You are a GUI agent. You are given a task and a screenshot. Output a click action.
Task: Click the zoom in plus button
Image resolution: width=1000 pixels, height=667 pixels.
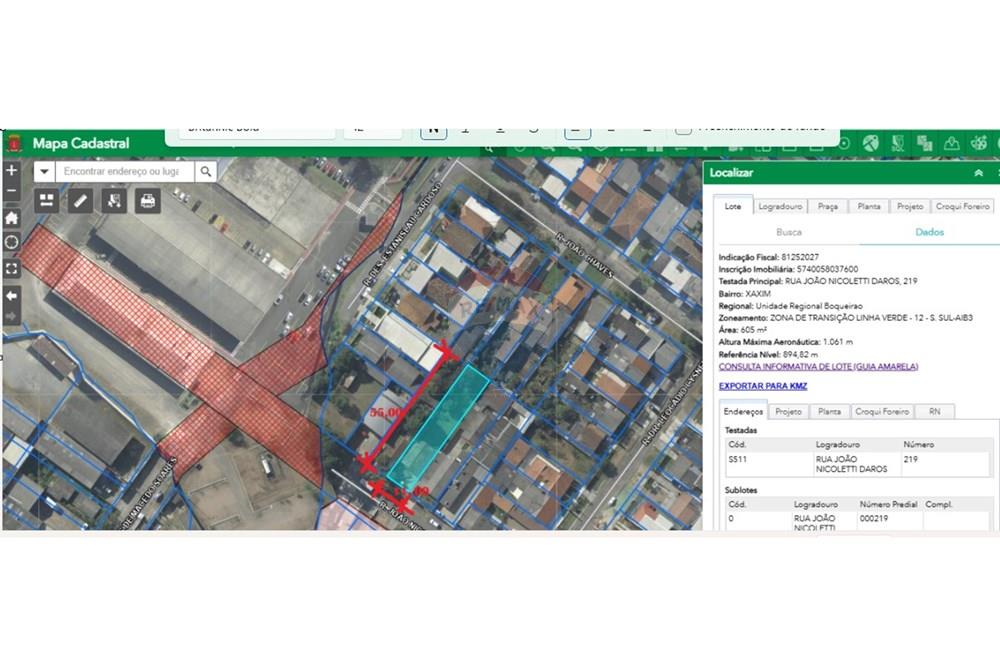(11, 171)
